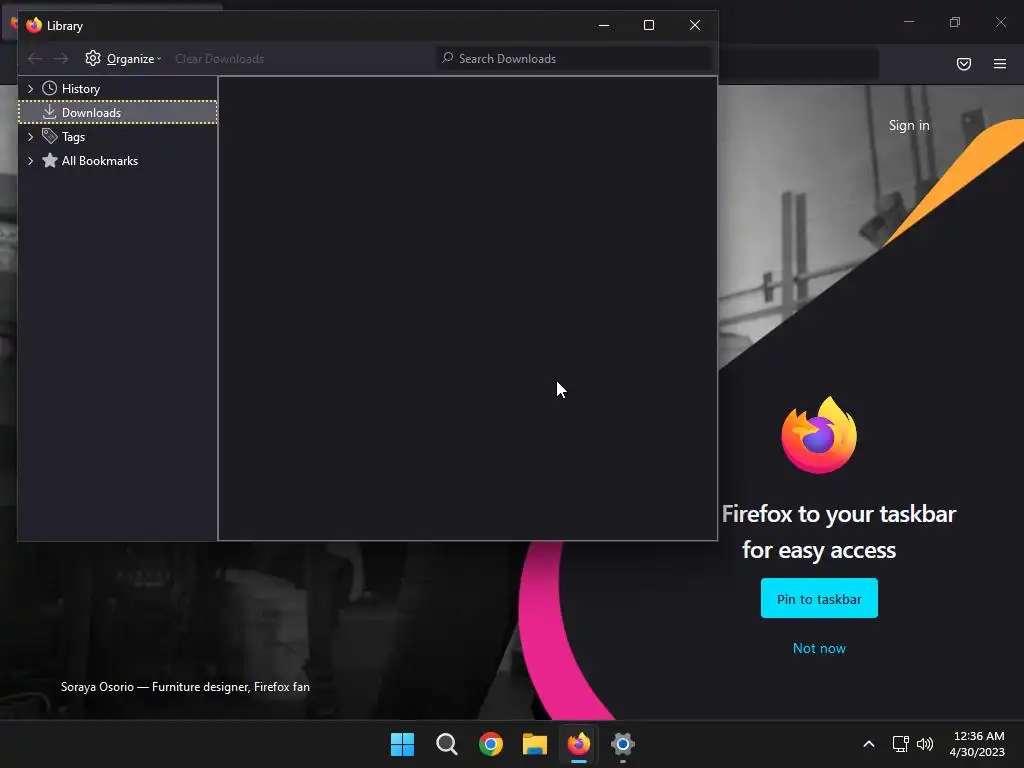Viewport: 1024px width, 768px height.
Task: Go back with Library back arrow
Action: click(35, 59)
